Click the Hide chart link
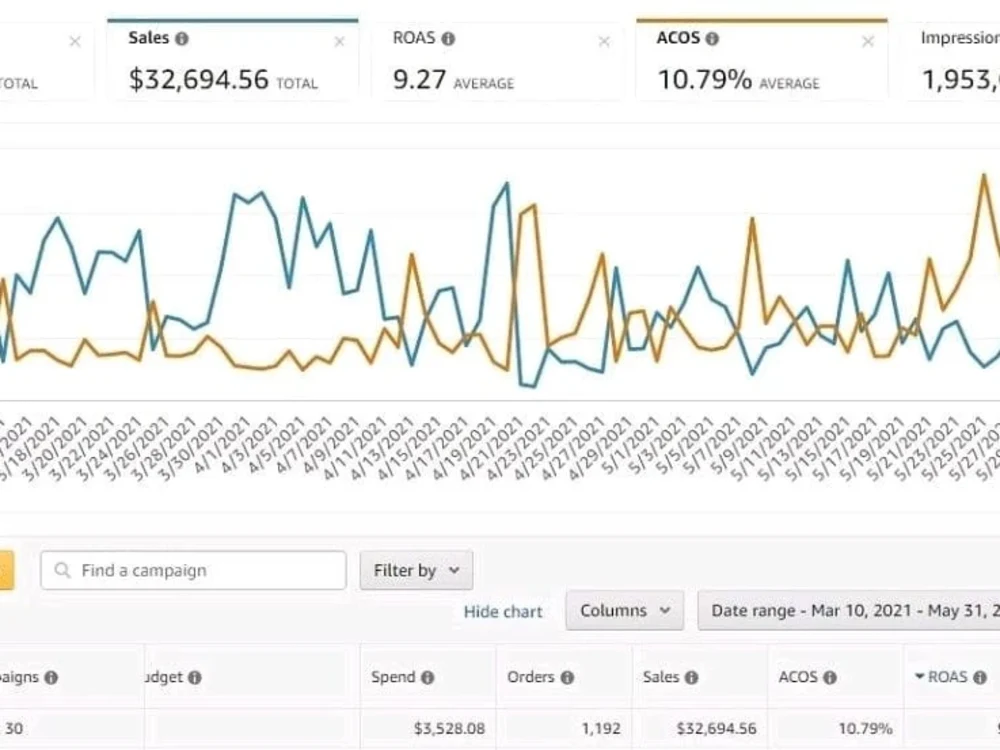Viewport: 1000px width, 750px height. pyautogui.click(x=503, y=612)
